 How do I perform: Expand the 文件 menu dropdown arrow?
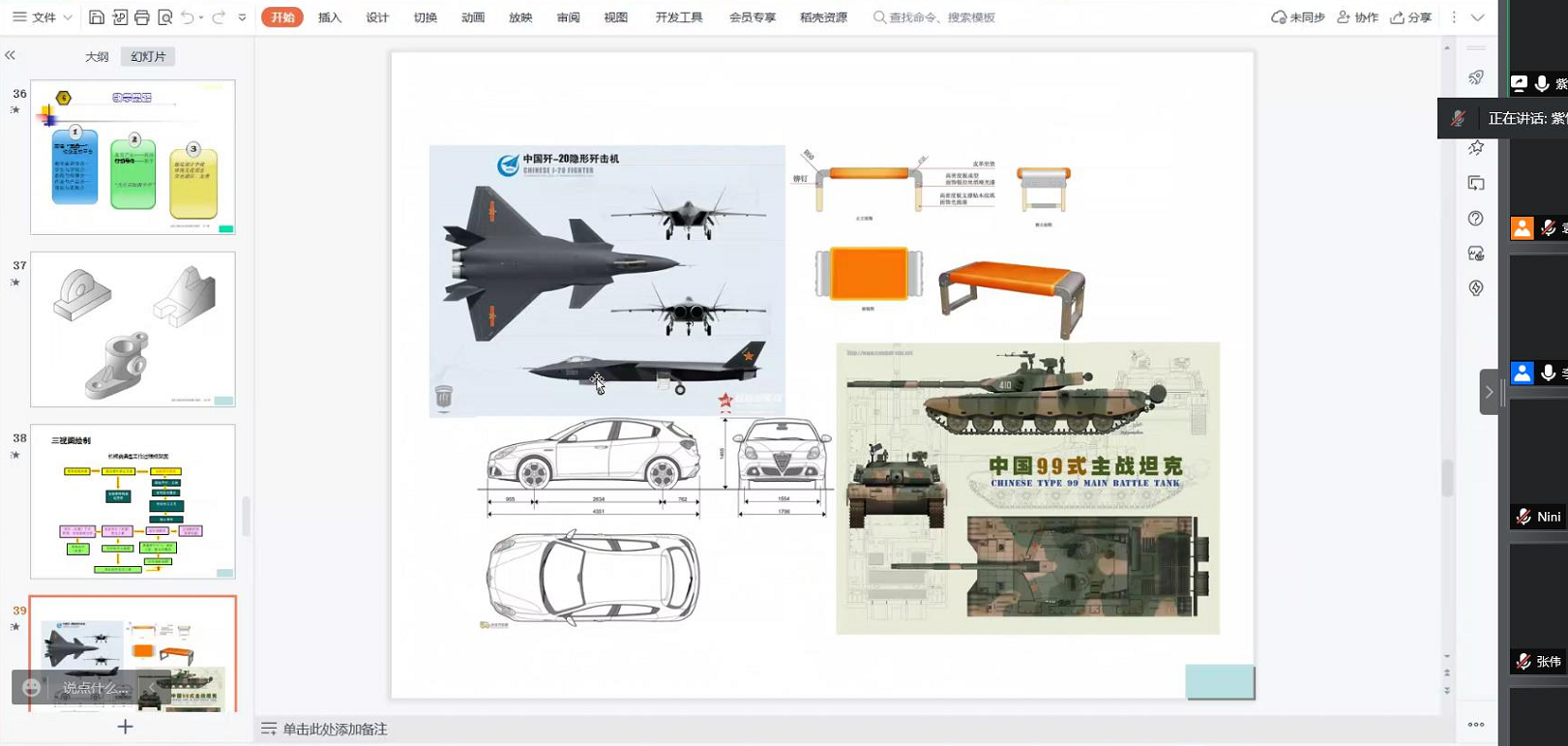click(x=68, y=17)
